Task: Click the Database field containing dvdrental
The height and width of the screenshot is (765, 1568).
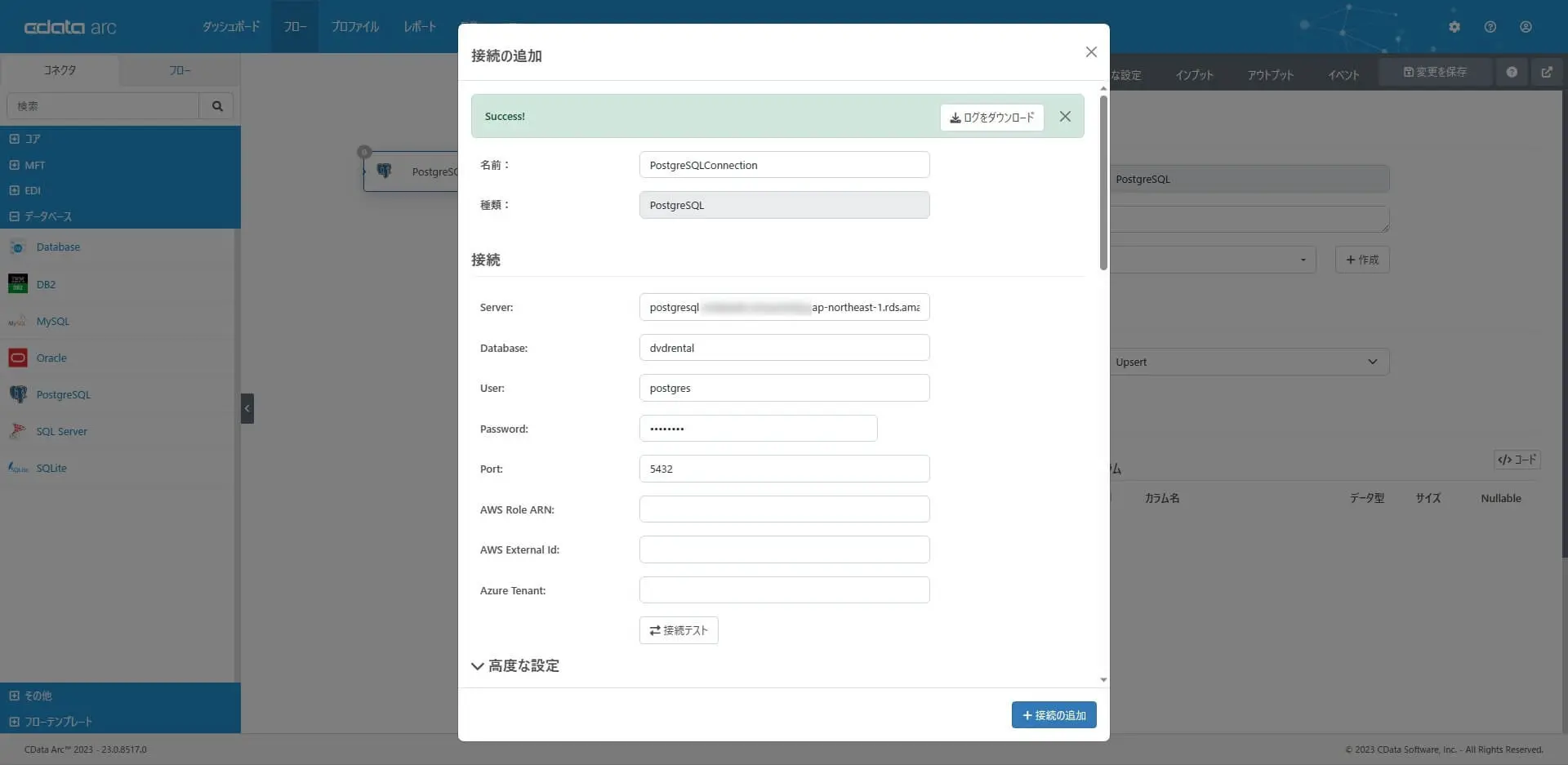Action: [x=785, y=348]
